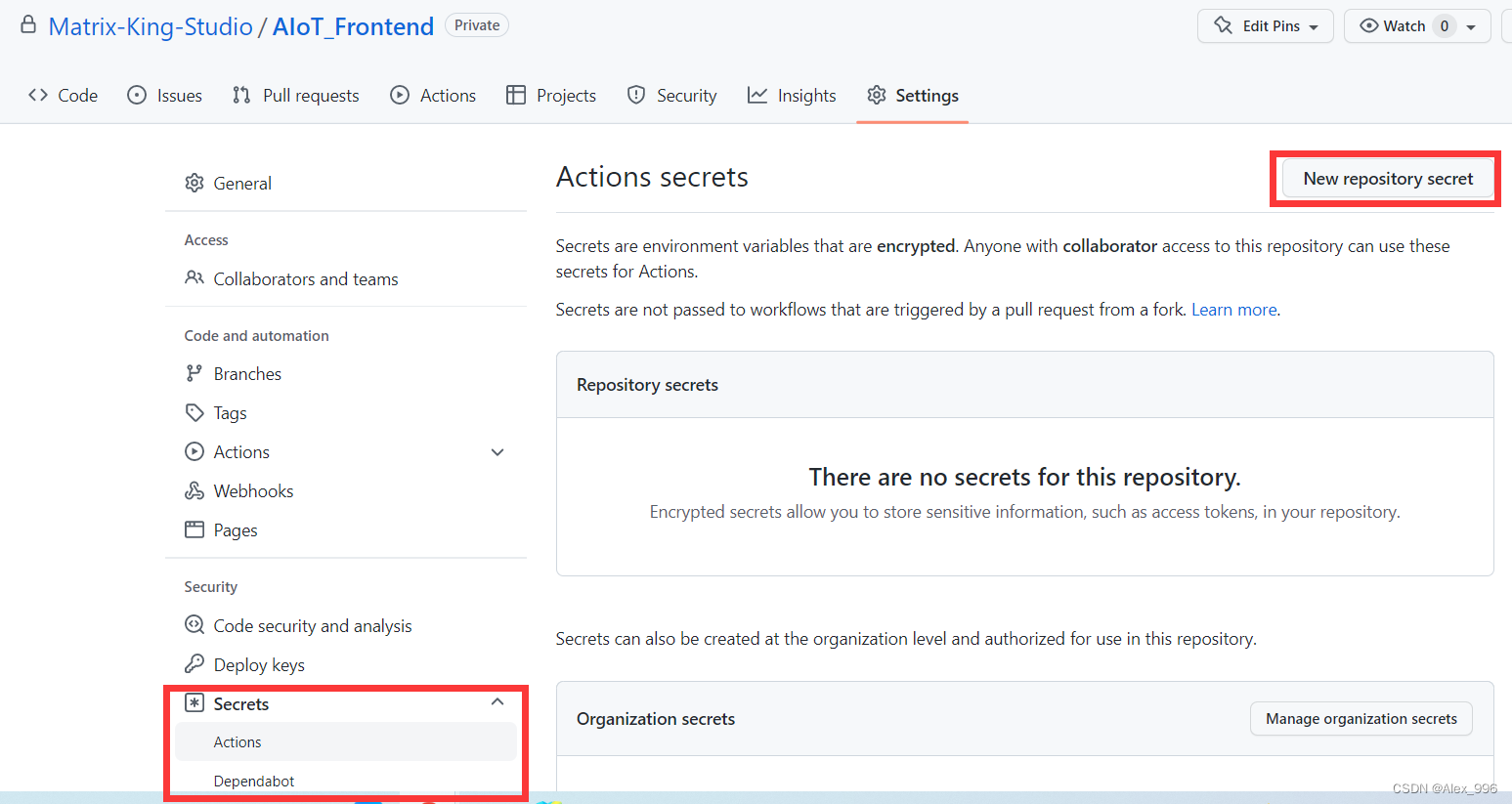Go to the Projects tab
Screen dimensions: 1512x804
(551, 95)
